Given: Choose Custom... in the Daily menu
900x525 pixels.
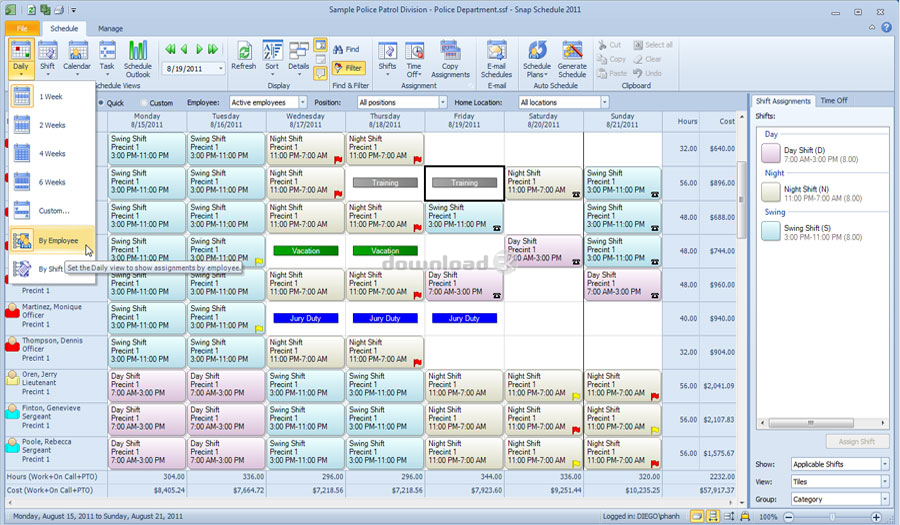Looking at the screenshot, I should click(52, 211).
